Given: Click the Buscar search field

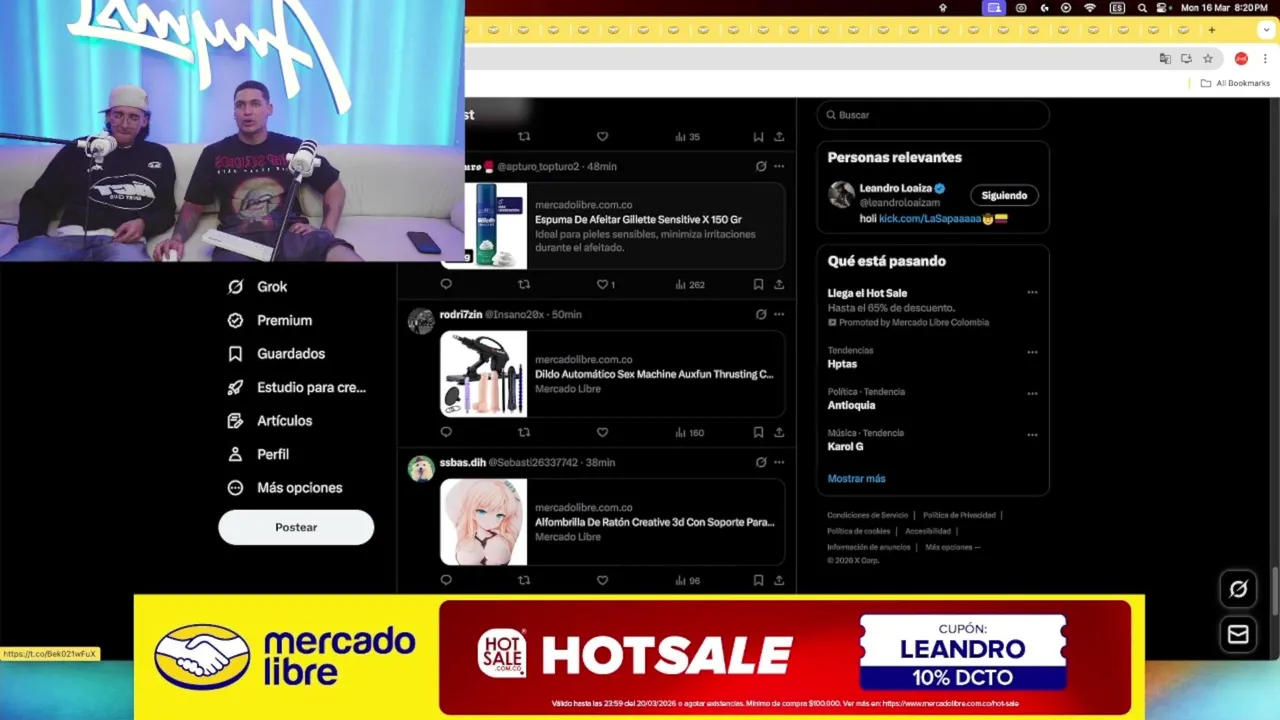Looking at the screenshot, I should click(933, 115).
